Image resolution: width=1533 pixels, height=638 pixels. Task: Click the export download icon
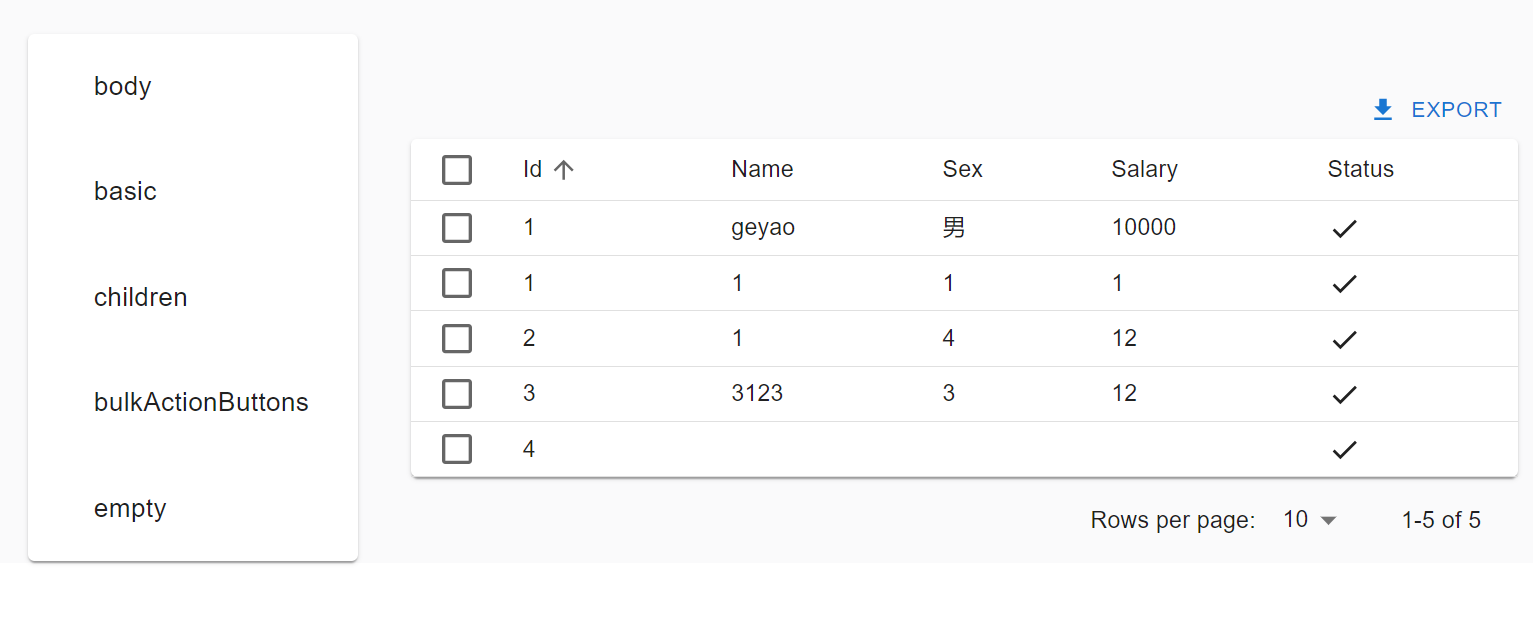[x=1383, y=110]
